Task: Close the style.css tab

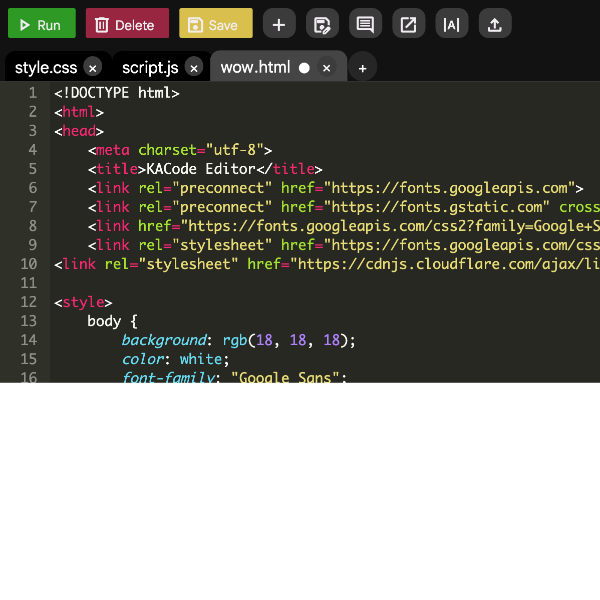Action: (92, 68)
